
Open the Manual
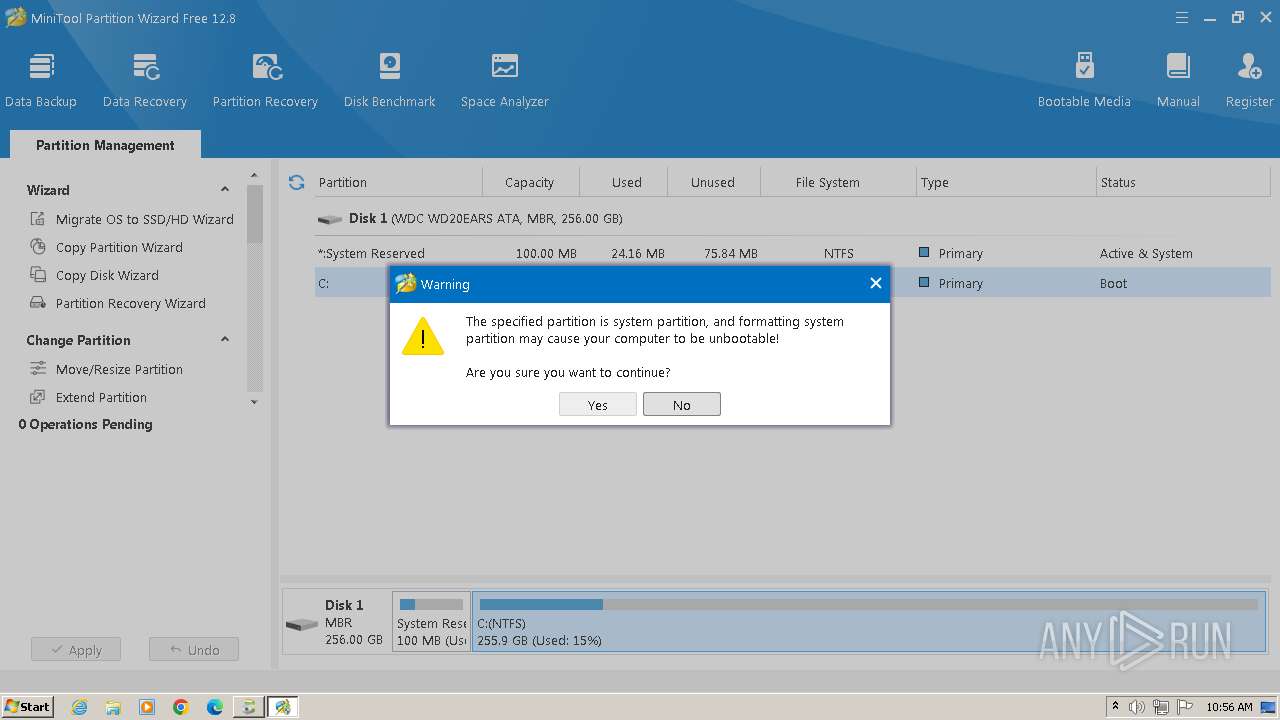pos(1178,80)
